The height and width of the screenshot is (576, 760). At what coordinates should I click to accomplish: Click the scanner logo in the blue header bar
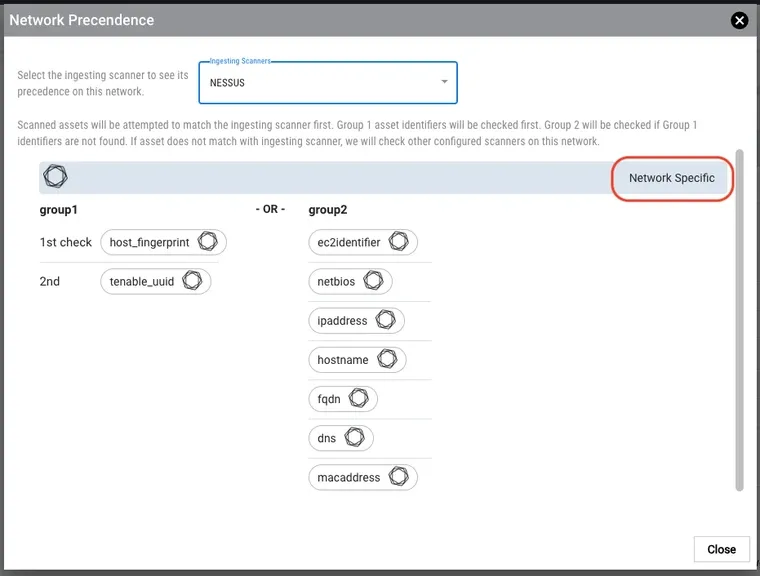click(x=55, y=176)
